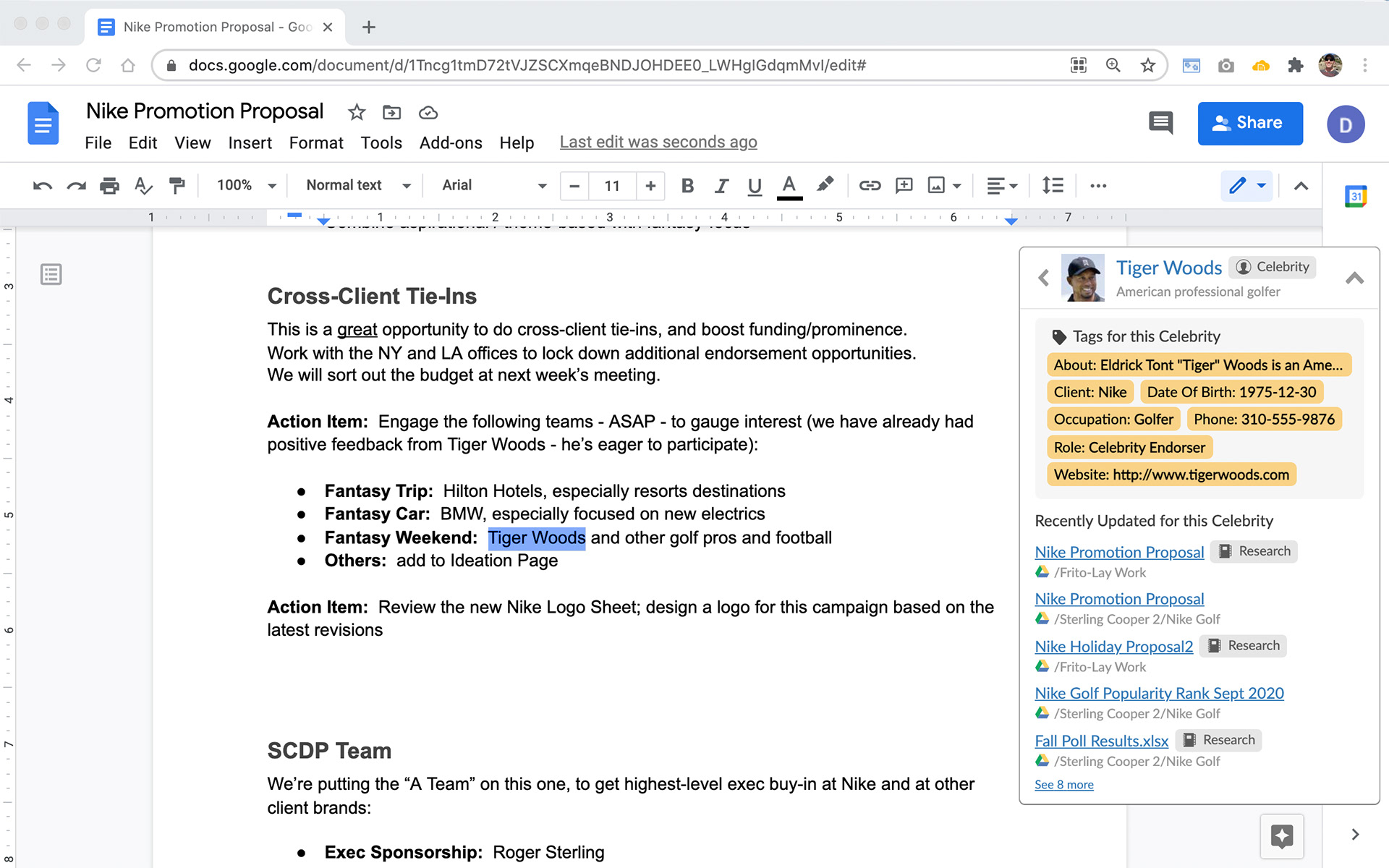Viewport: 1389px width, 868px height.
Task: Reload the page in Chrome
Action: point(93,65)
